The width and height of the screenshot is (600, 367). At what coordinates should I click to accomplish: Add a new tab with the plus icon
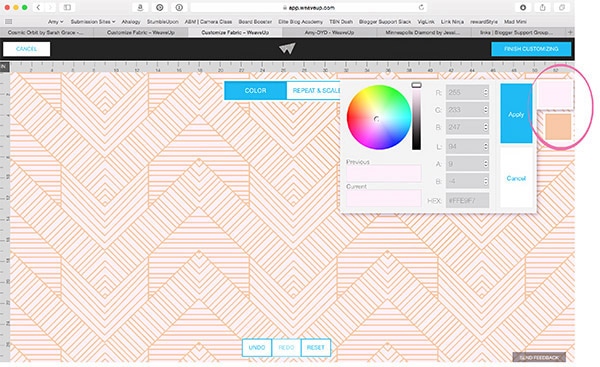click(570, 33)
